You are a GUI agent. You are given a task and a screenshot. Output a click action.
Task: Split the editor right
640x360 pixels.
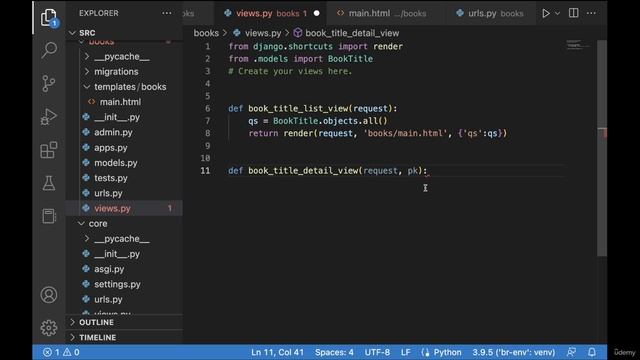(x=573, y=13)
